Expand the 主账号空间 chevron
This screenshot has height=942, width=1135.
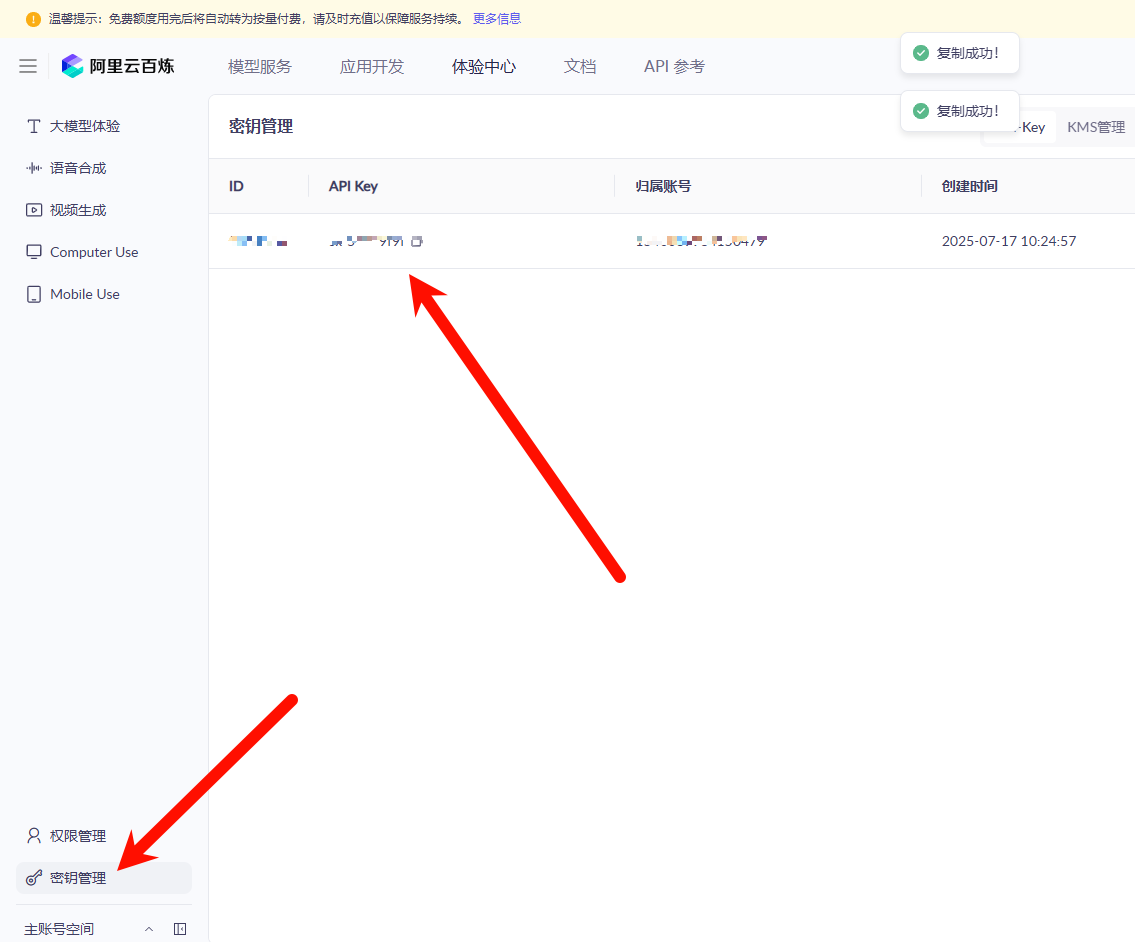[149, 929]
